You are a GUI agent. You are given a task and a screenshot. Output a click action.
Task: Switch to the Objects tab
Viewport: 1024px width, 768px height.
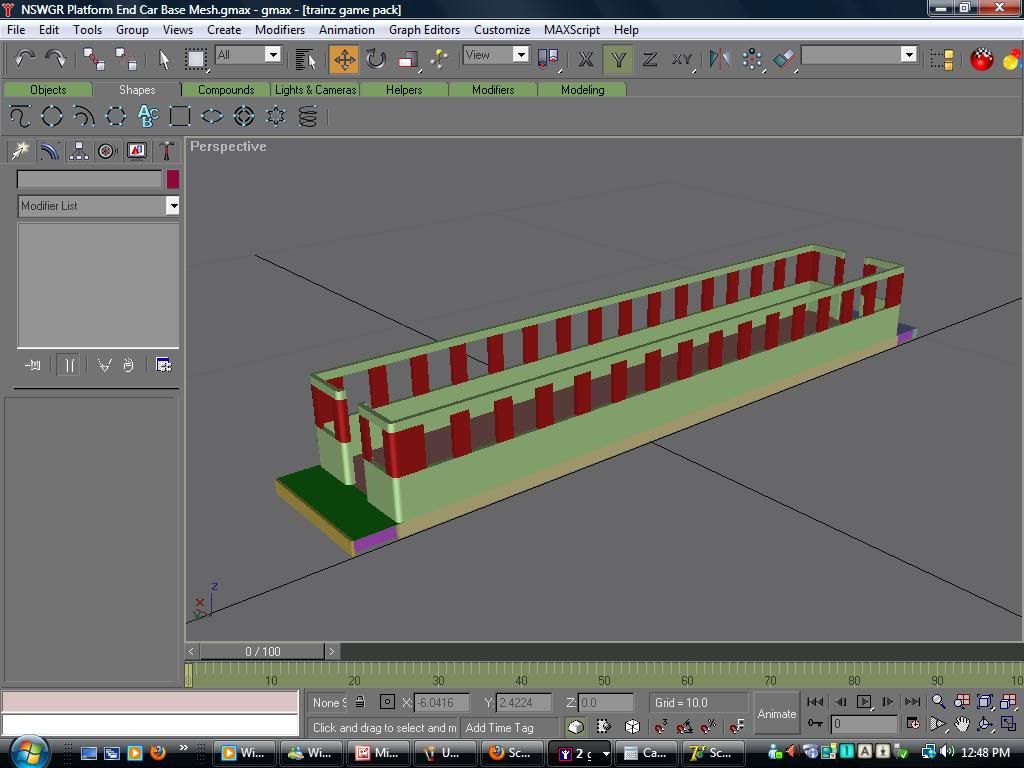tap(48, 89)
